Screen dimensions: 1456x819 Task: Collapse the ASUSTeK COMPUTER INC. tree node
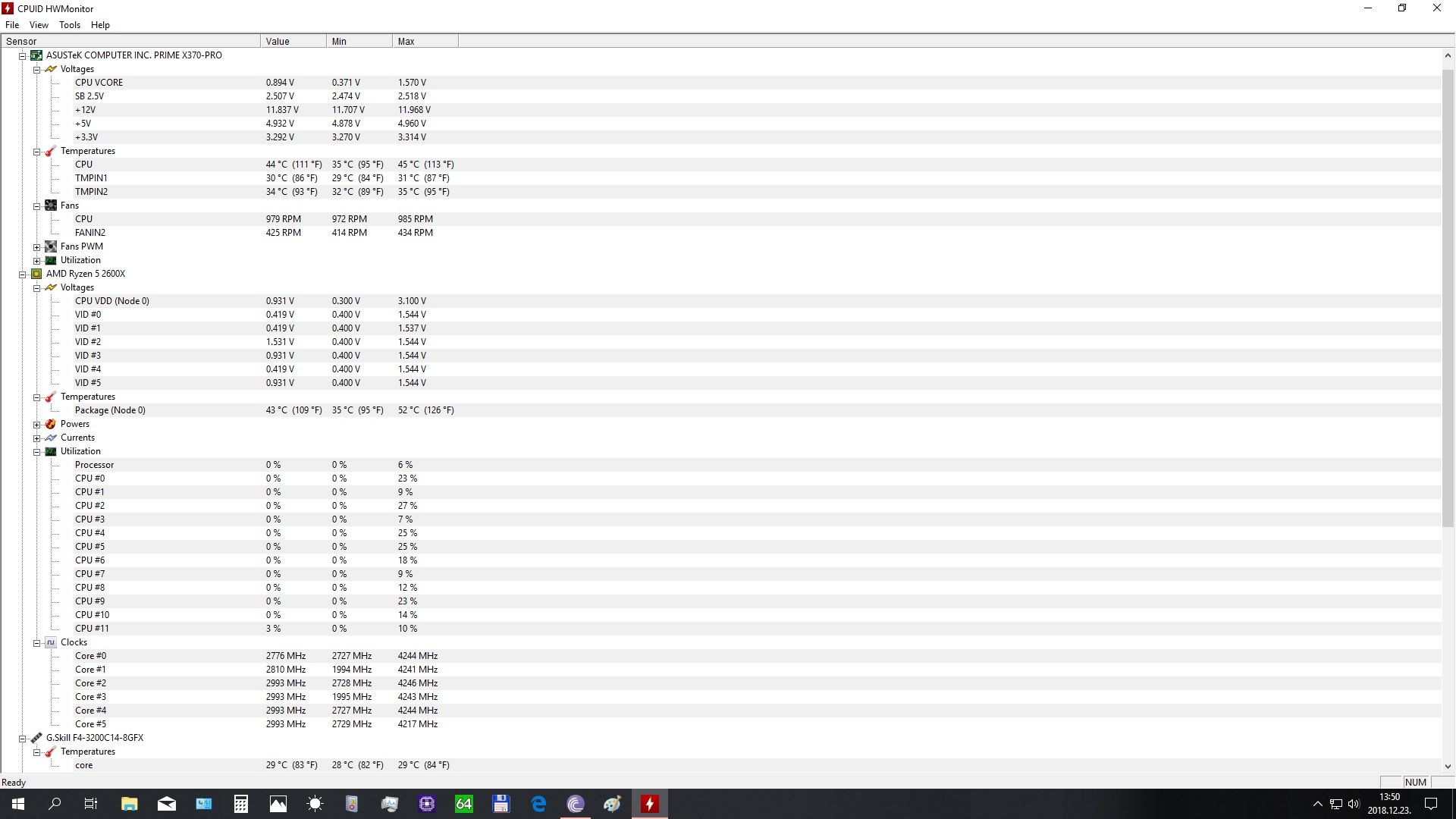pos(23,56)
